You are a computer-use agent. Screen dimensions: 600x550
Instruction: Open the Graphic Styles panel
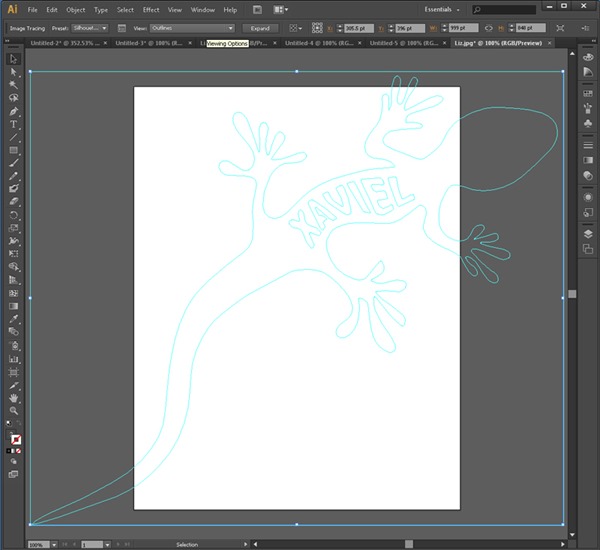588,212
